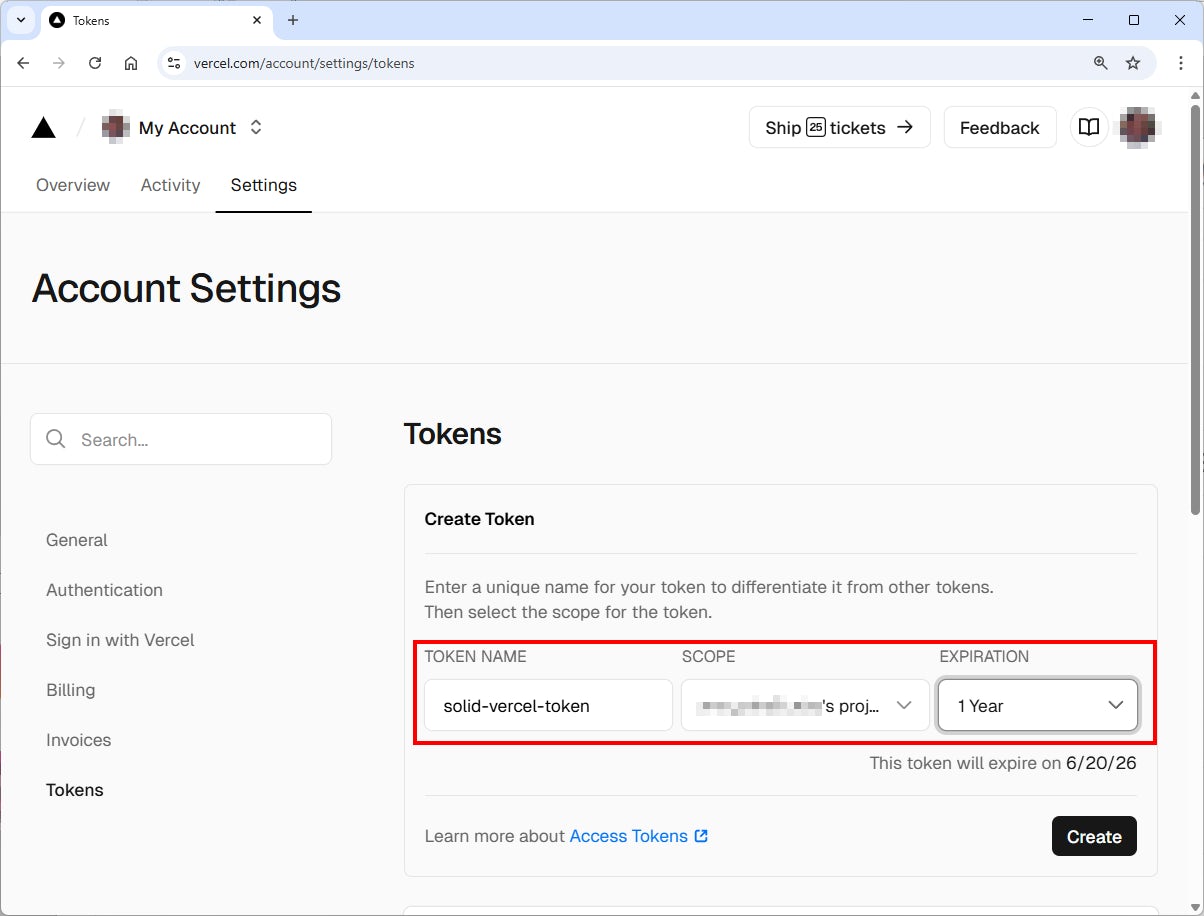The width and height of the screenshot is (1204, 916).
Task: Click the page scrollbar on the right
Action: (x=1196, y=300)
